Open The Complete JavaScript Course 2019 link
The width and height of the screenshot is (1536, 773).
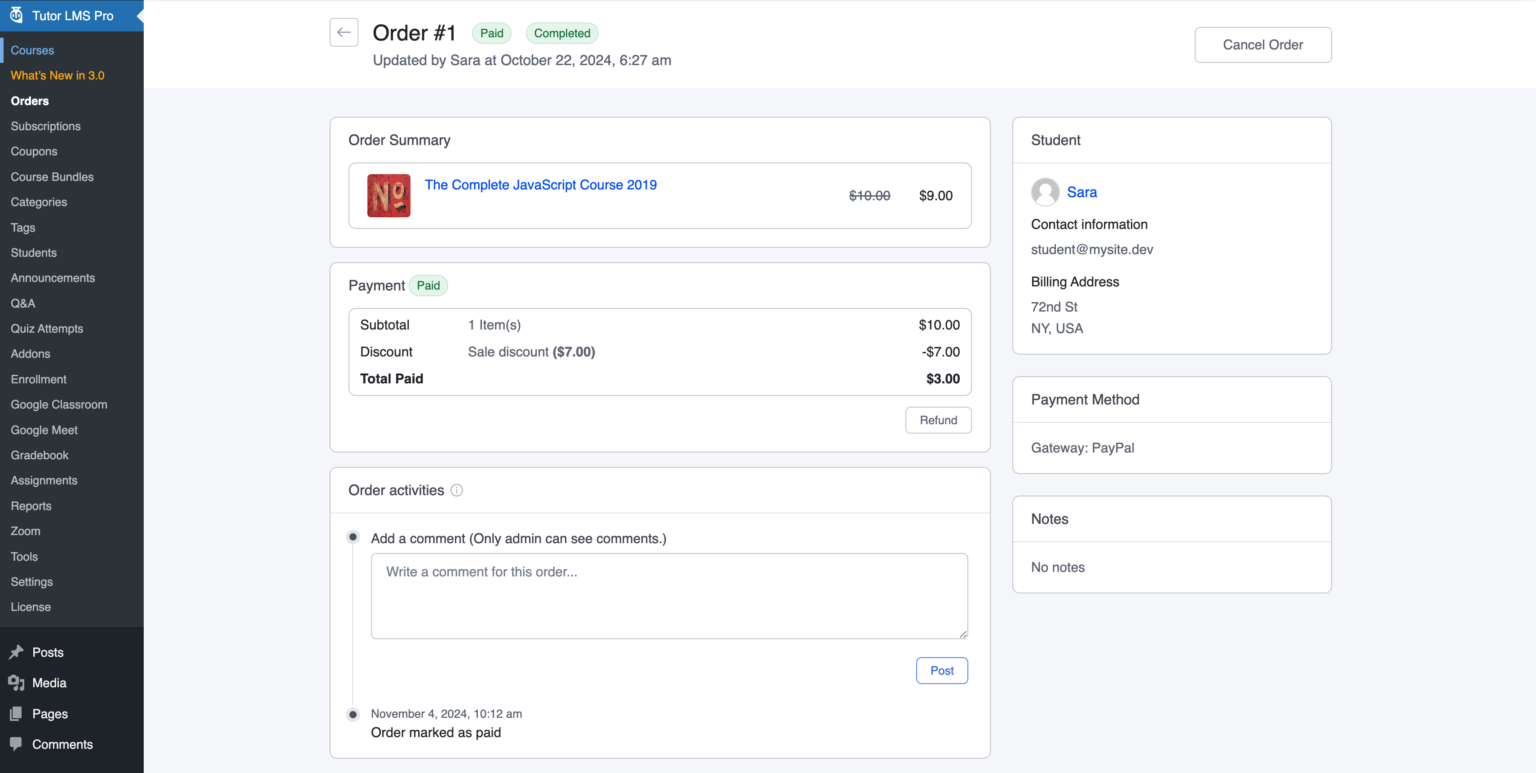pos(540,185)
